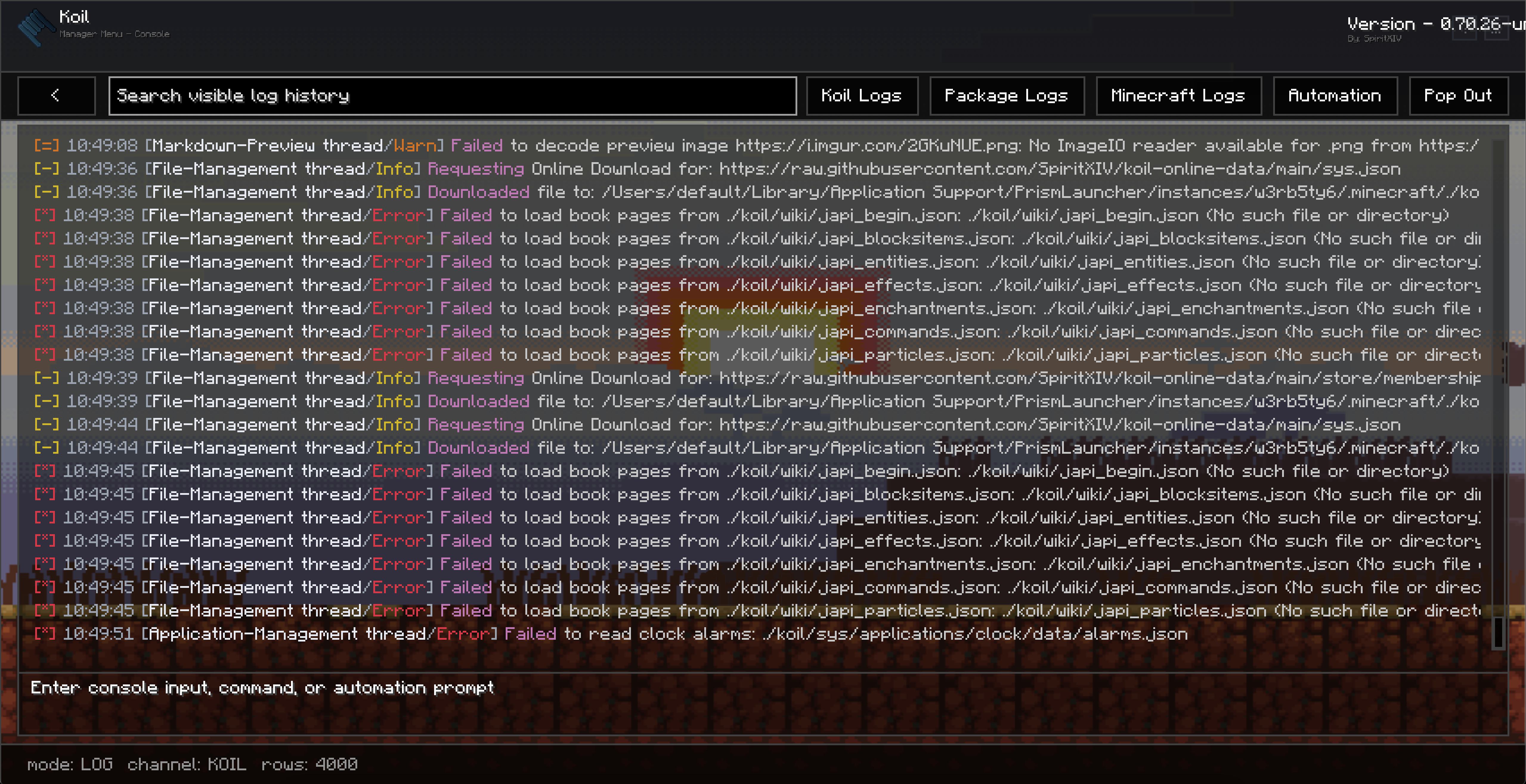Focus the Search visible log history field
Screen dimensions: 1526x784
pos(453,95)
